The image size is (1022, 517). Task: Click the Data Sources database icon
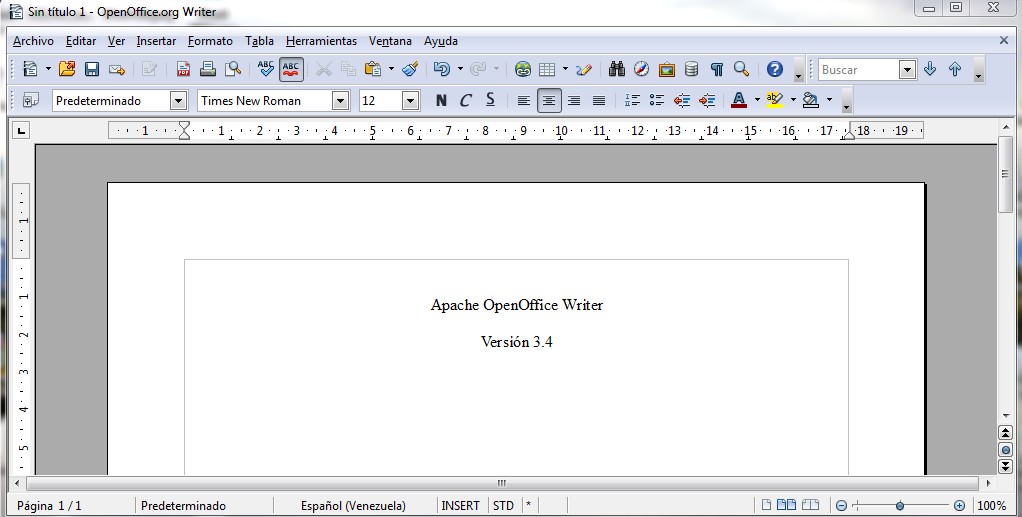[x=691, y=69]
